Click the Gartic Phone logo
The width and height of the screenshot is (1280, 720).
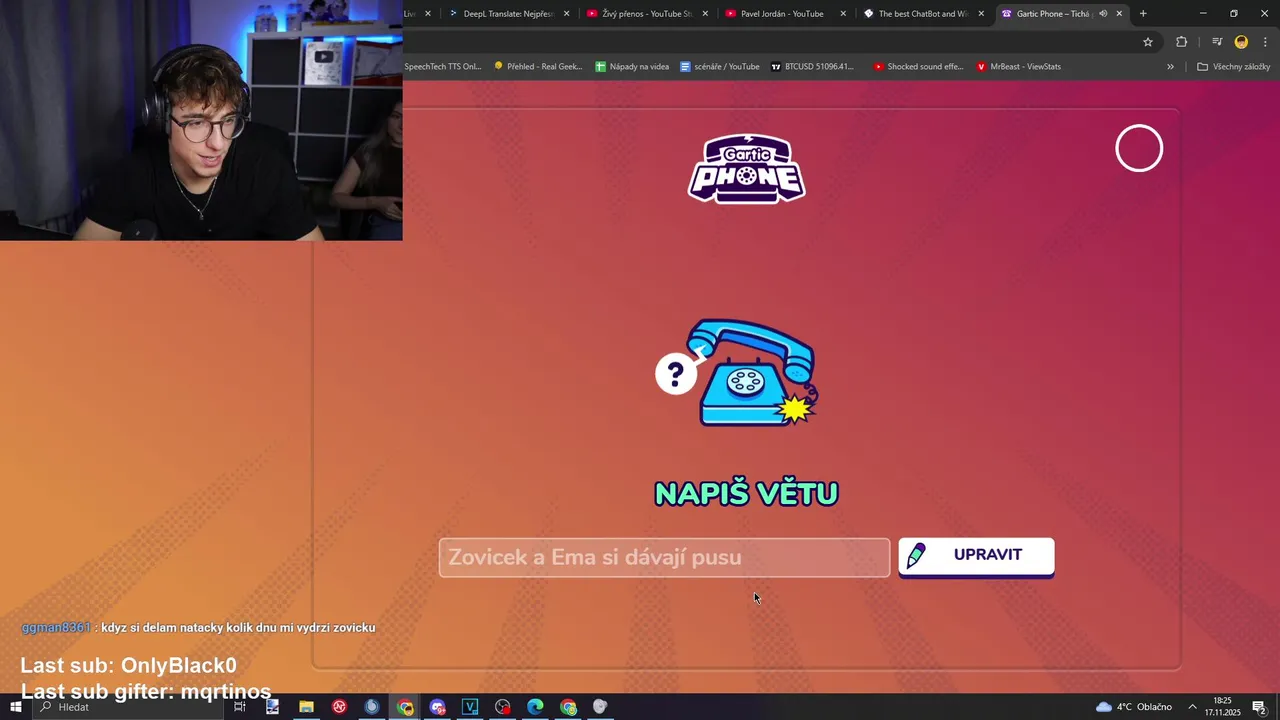(746, 168)
